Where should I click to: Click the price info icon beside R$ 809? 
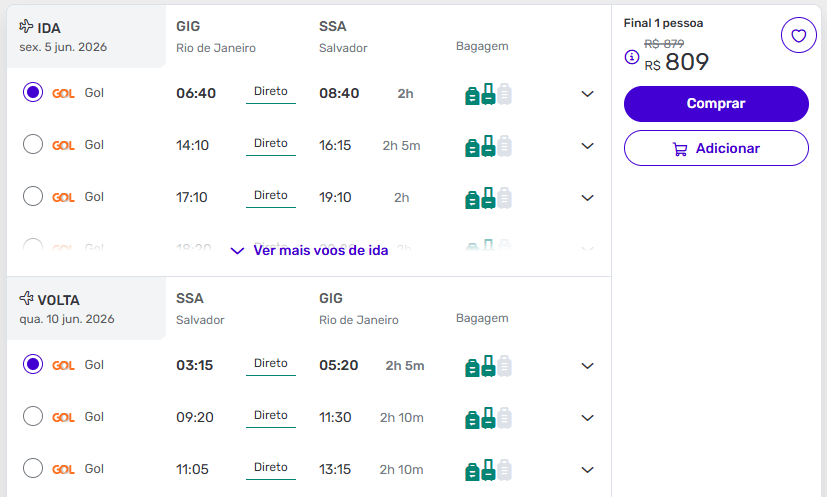click(x=631, y=57)
